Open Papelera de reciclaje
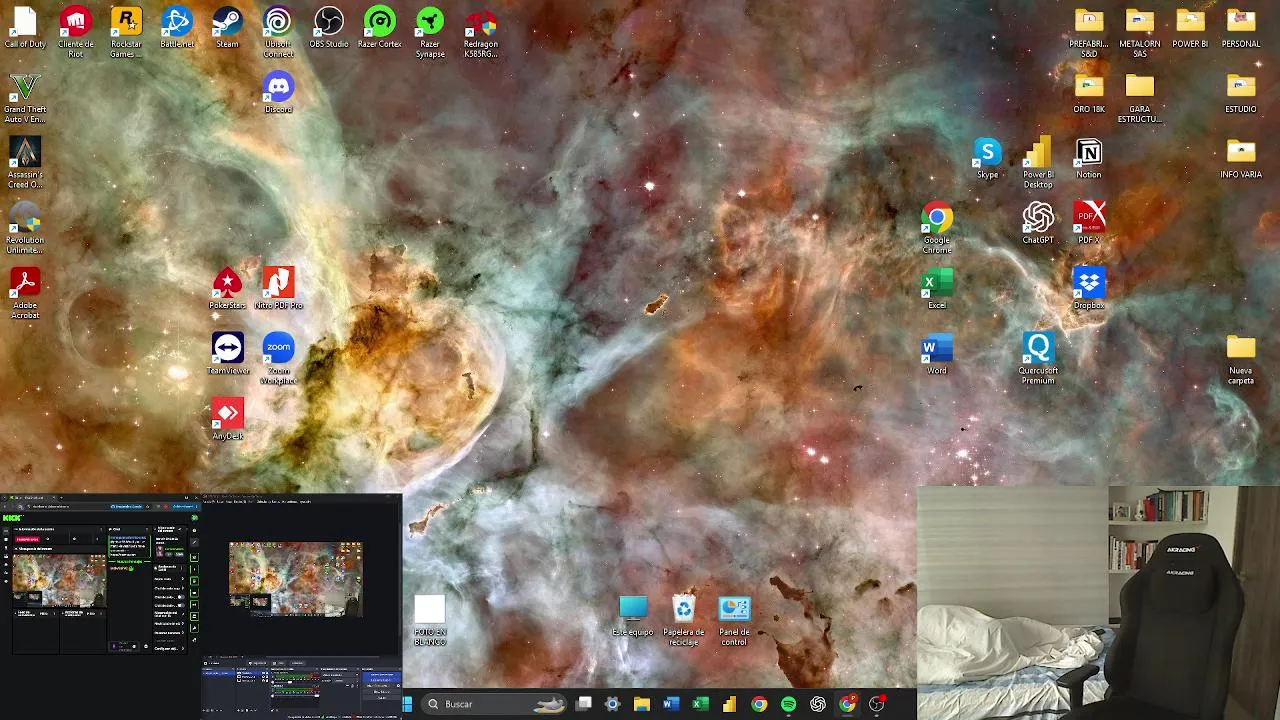This screenshot has width=1280, height=720. click(x=683, y=620)
